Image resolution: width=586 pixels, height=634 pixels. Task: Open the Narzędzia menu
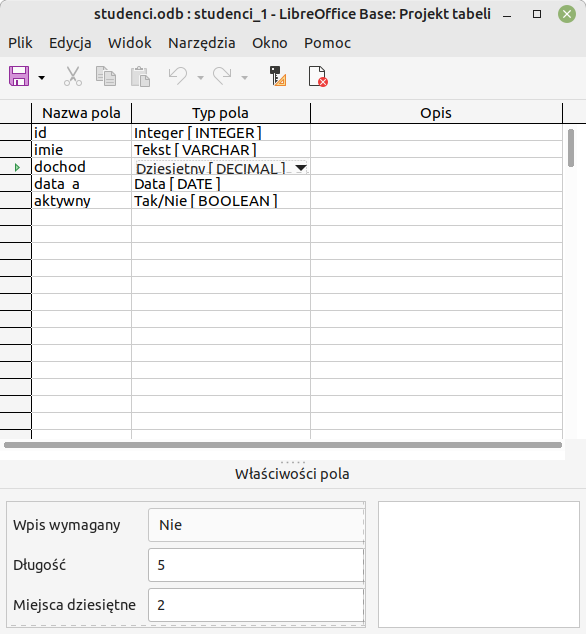tap(201, 43)
